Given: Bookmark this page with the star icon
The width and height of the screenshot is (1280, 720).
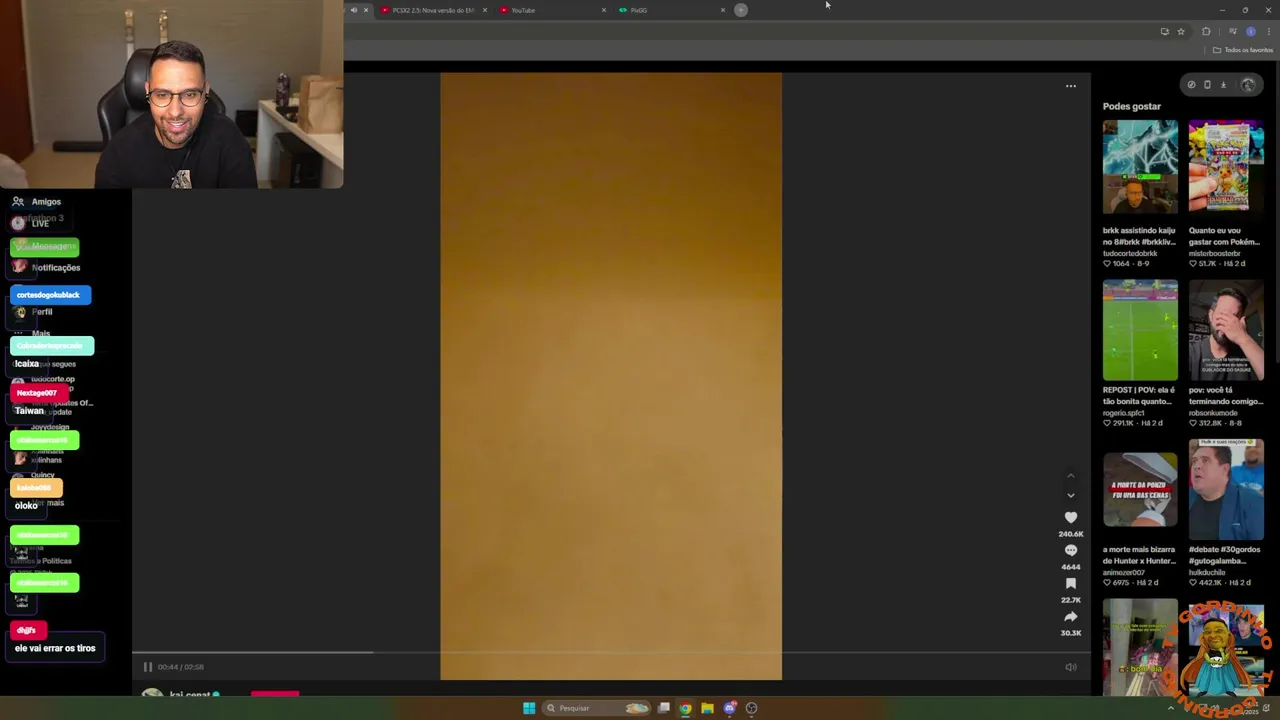Looking at the screenshot, I should point(1181,32).
